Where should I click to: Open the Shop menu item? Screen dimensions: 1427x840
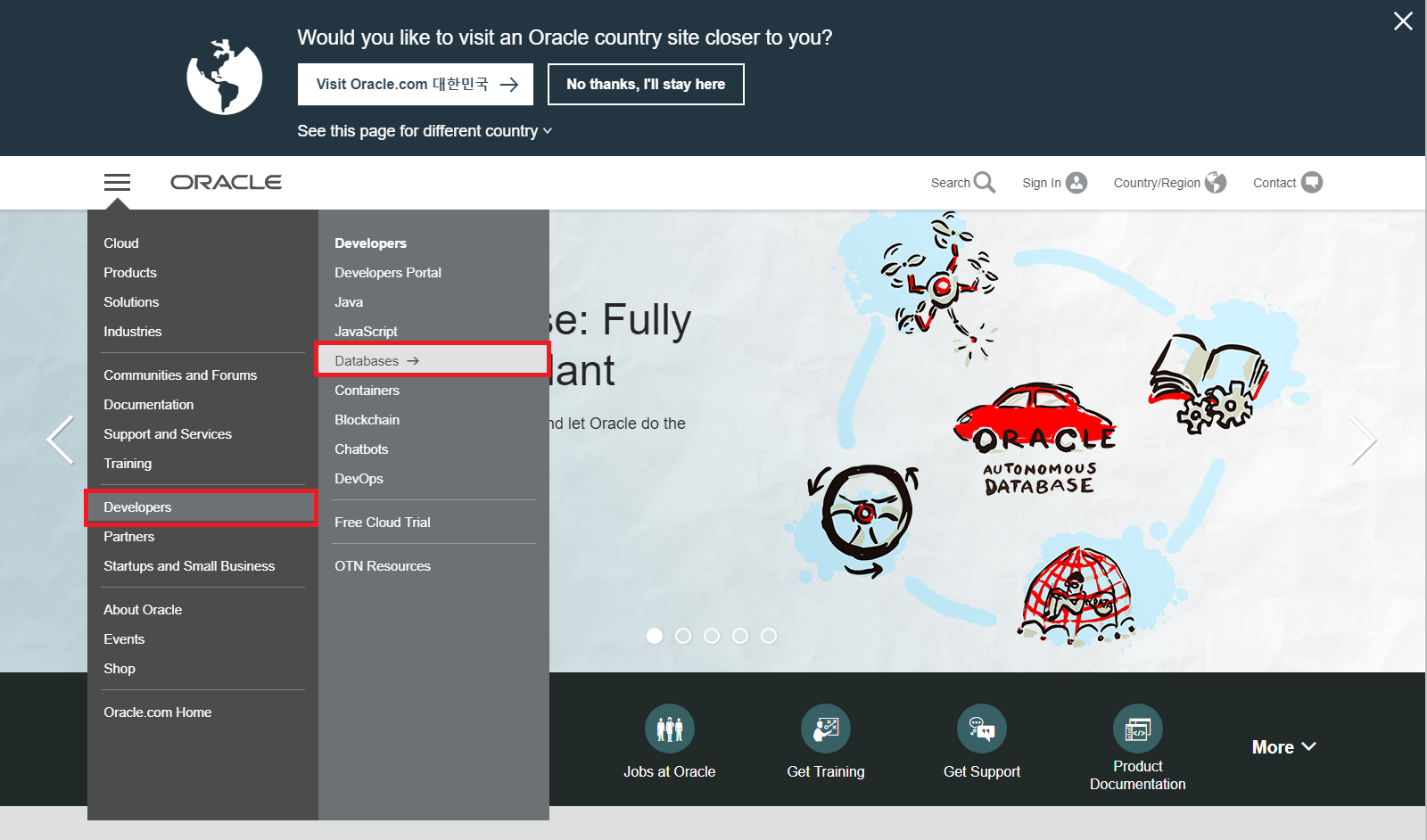[x=120, y=668]
